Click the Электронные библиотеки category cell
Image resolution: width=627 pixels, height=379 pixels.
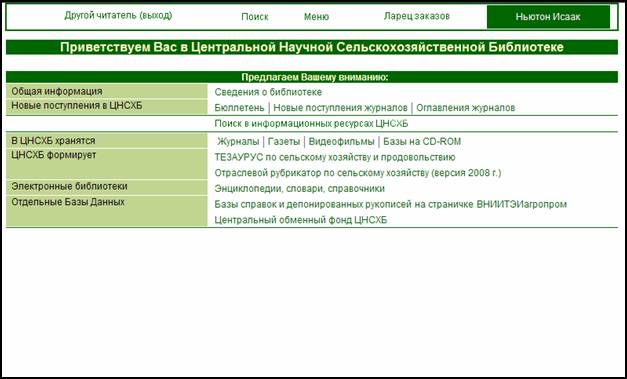tap(107, 187)
